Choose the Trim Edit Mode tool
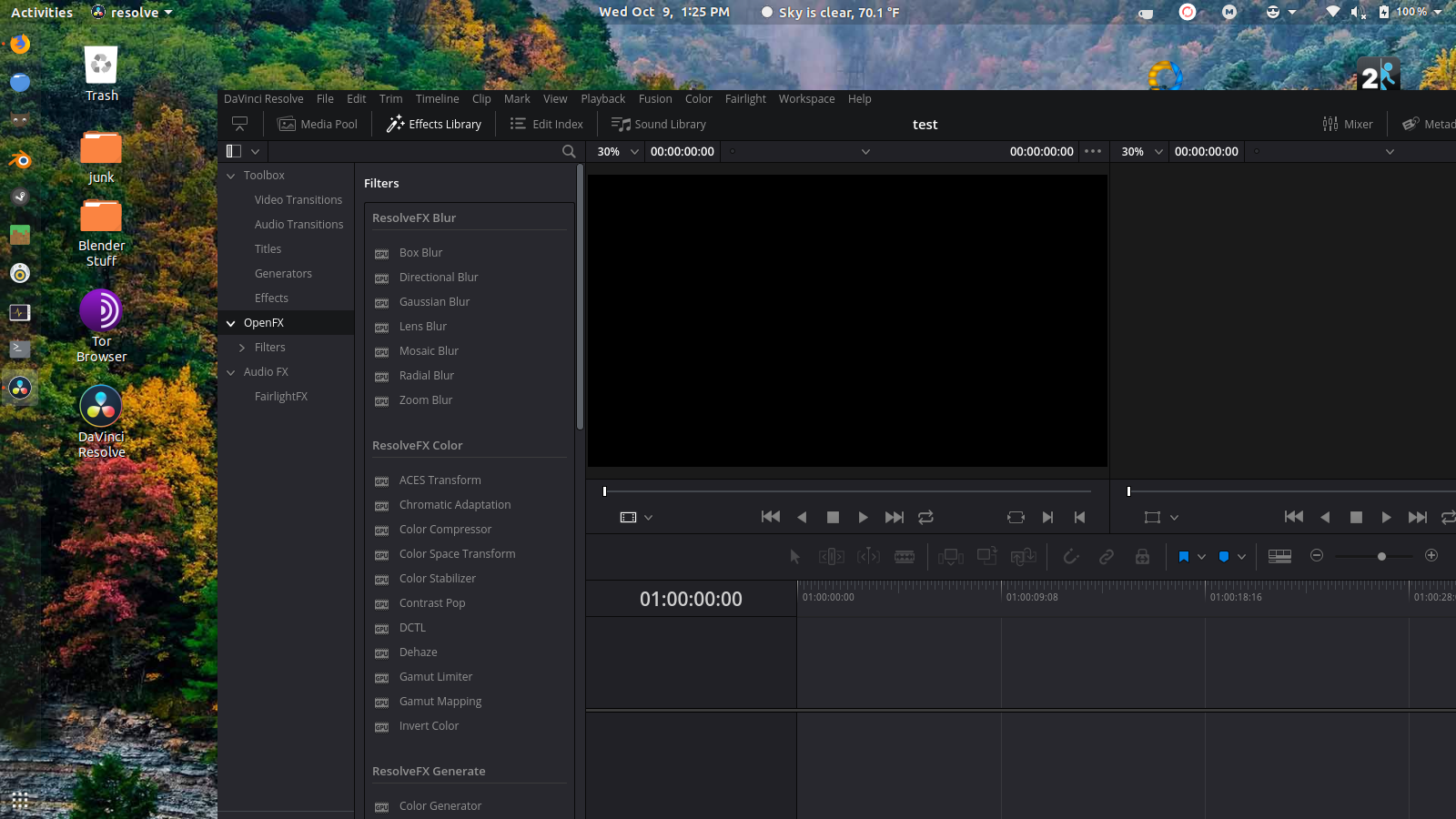The width and height of the screenshot is (1456, 819). pyautogui.click(x=831, y=556)
